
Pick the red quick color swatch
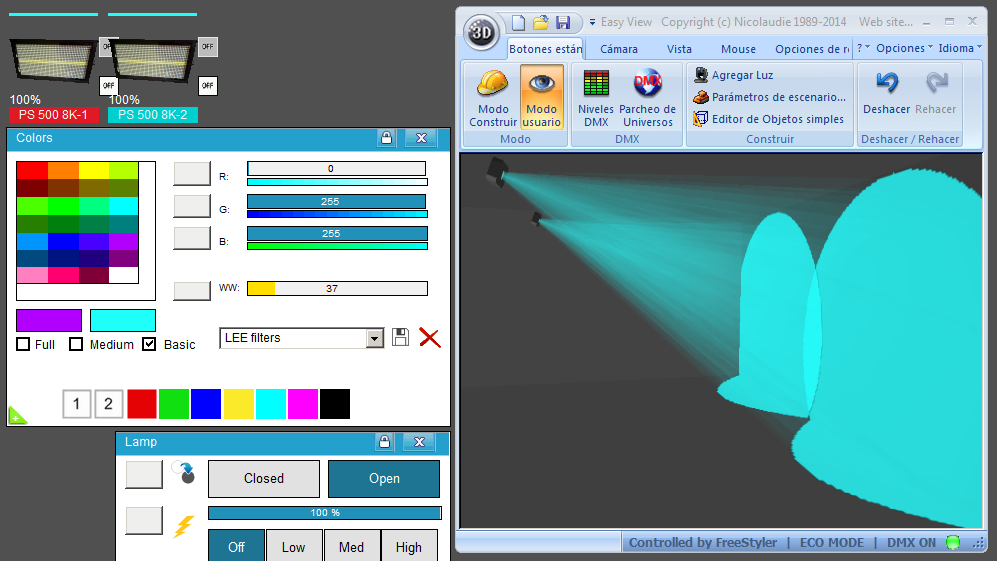142,404
